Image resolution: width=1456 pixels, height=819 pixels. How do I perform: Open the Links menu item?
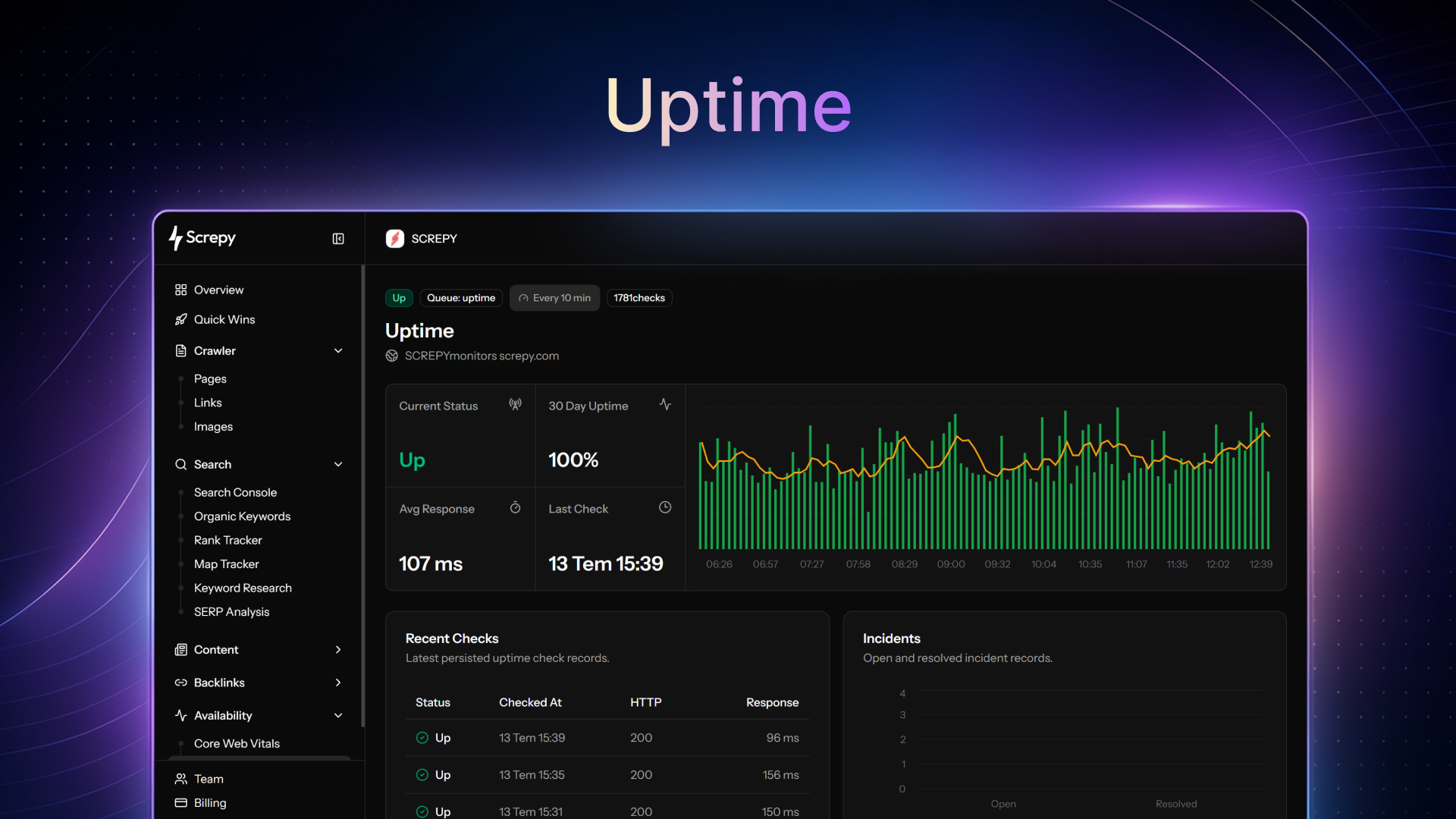click(208, 403)
